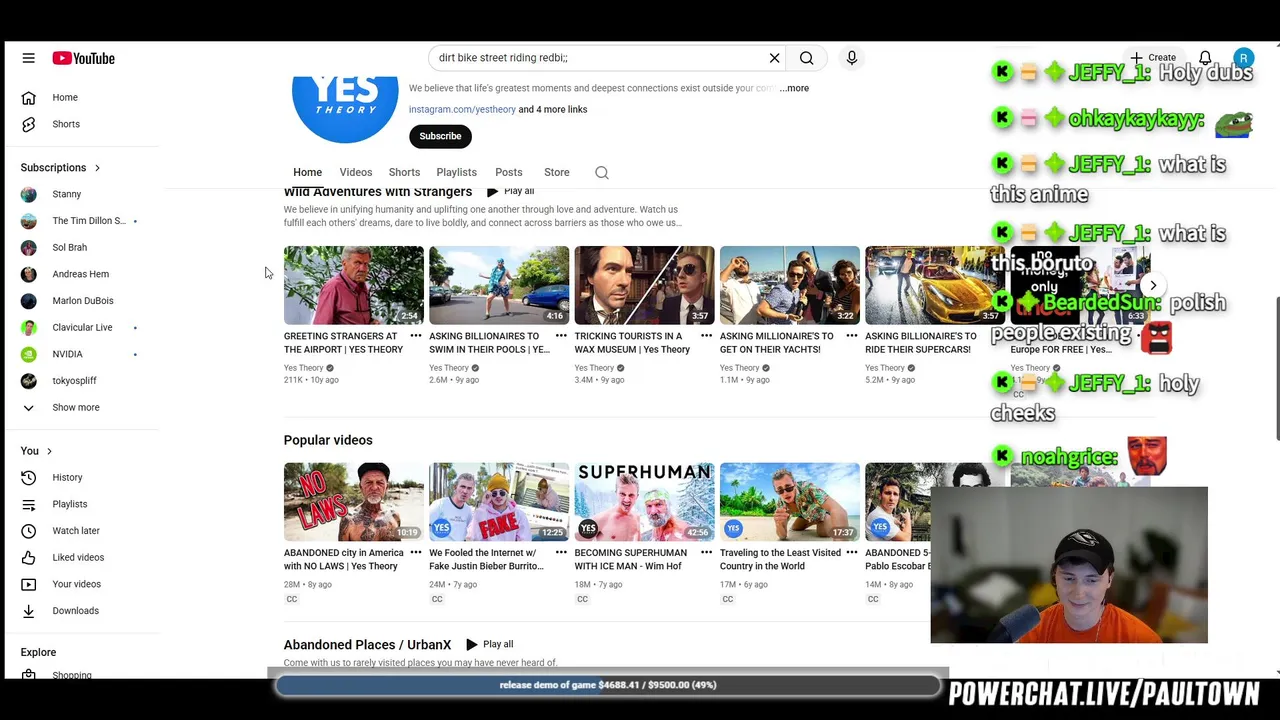This screenshot has height=720, width=1280.
Task: Open Tricking Tourists in Wax Museum thumbnail
Action: pos(644,285)
